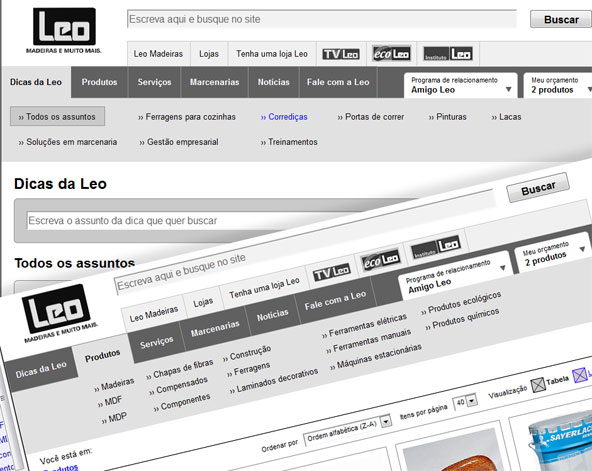Viewport: 592px width, 471px height.
Task: Open Lacas topic
Action: [x=506, y=117]
